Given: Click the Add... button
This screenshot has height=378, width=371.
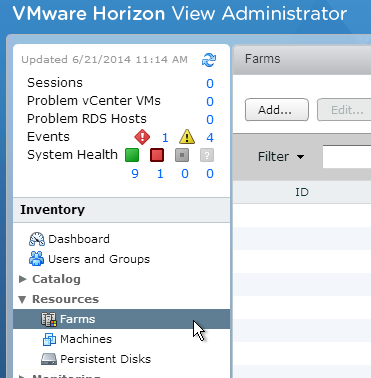Looking at the screenshot, I should pos(277,110).
